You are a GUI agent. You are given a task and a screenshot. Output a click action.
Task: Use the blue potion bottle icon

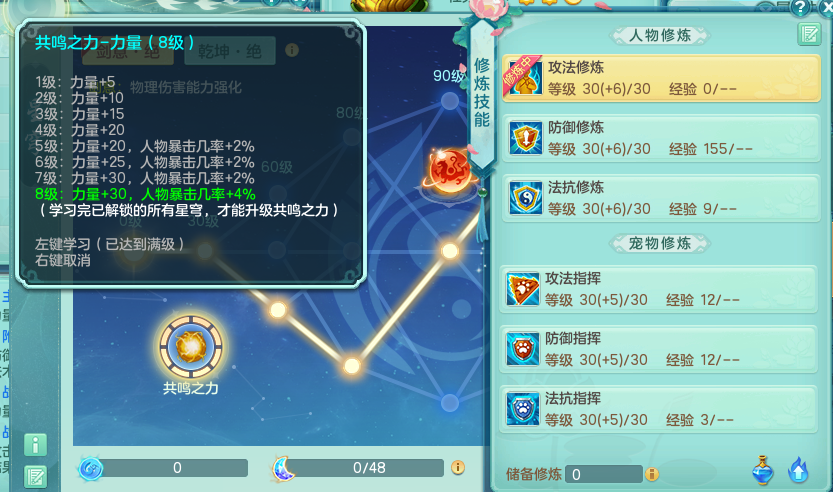pos(762,470)
